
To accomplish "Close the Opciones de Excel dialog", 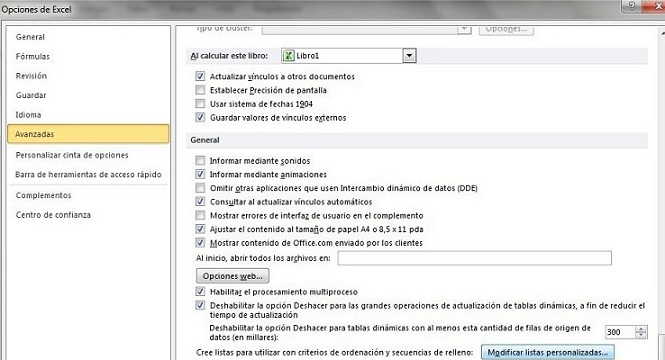I will click(x=654, y=6).
